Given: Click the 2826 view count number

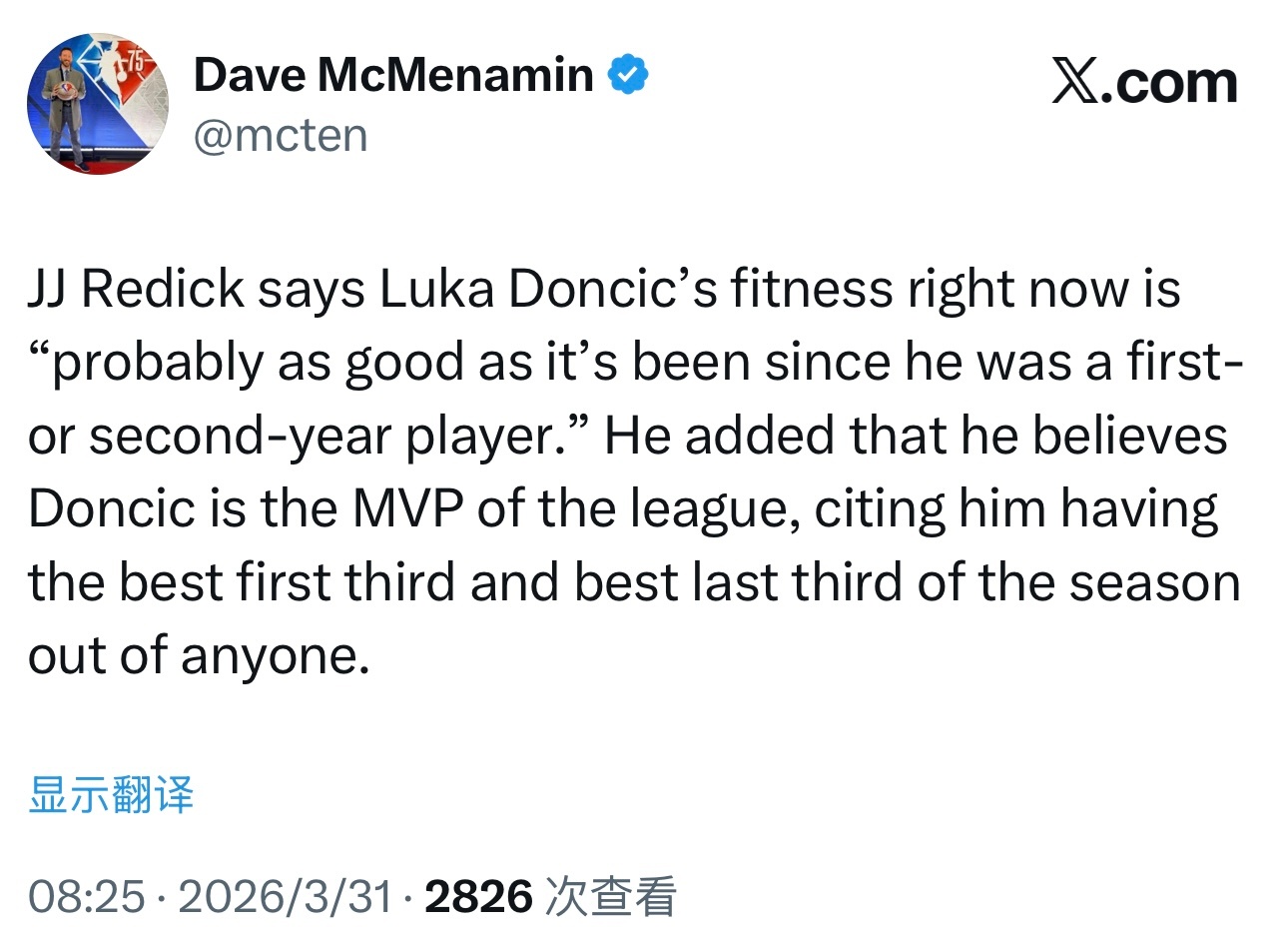Looking at the screenshot, I should click(x=478, y=896).
